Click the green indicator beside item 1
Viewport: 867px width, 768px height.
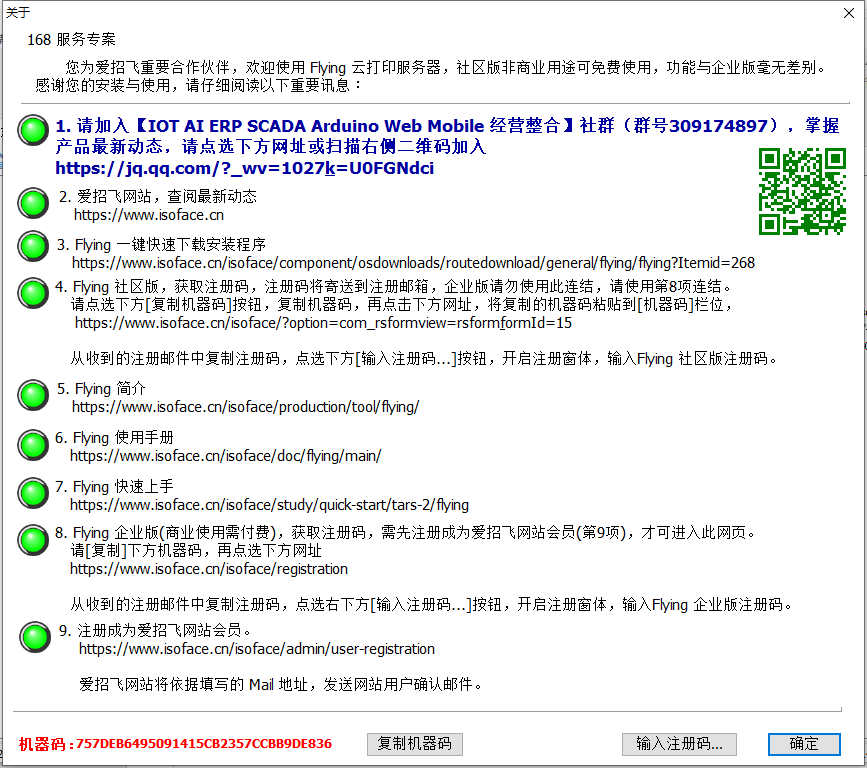click(x=33, y=130)
